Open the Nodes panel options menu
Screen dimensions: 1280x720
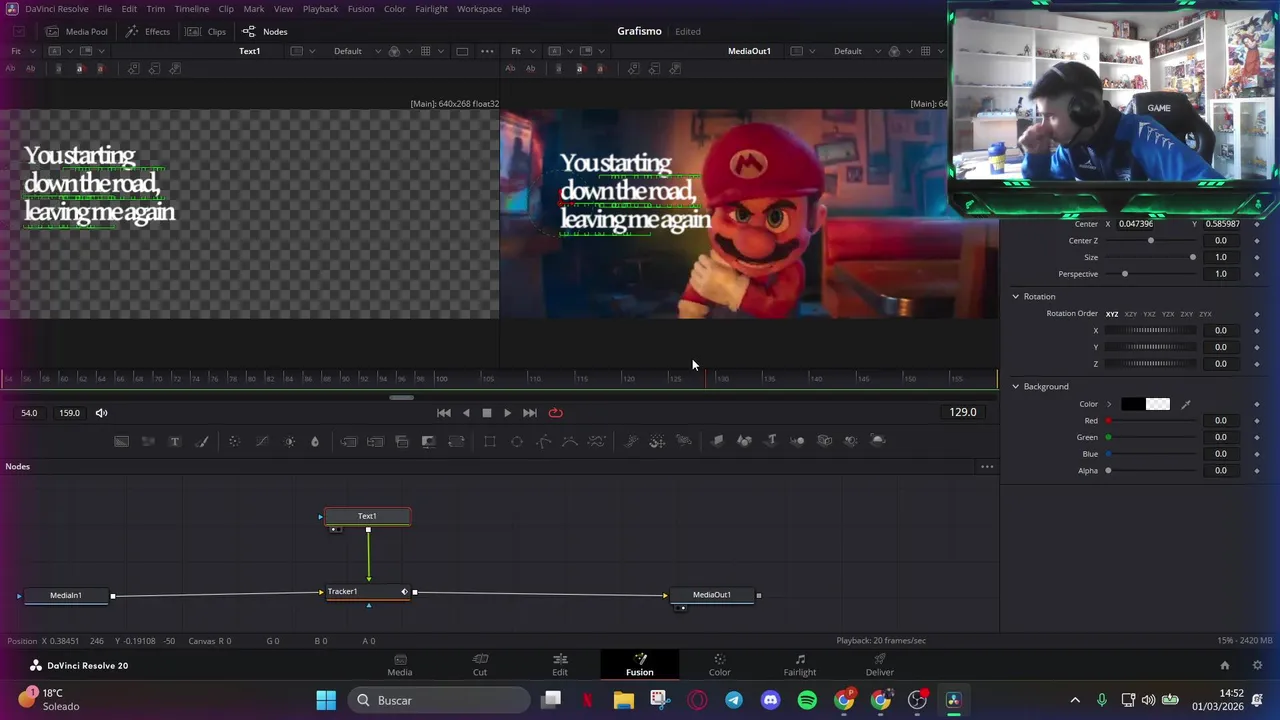(987, 467)
